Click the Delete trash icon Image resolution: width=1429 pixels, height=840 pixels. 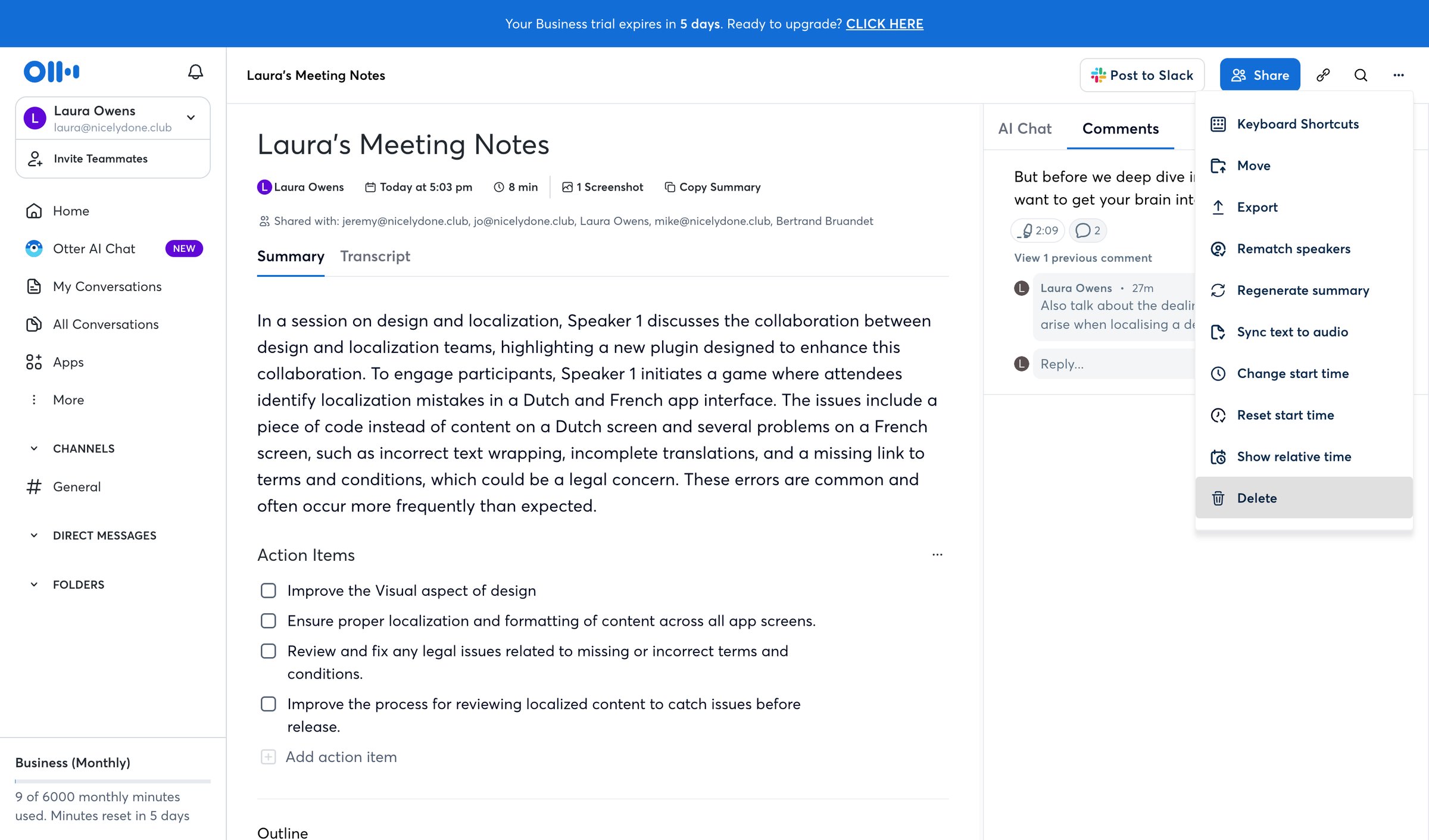pyautogui.click(x=1218, y=498)
